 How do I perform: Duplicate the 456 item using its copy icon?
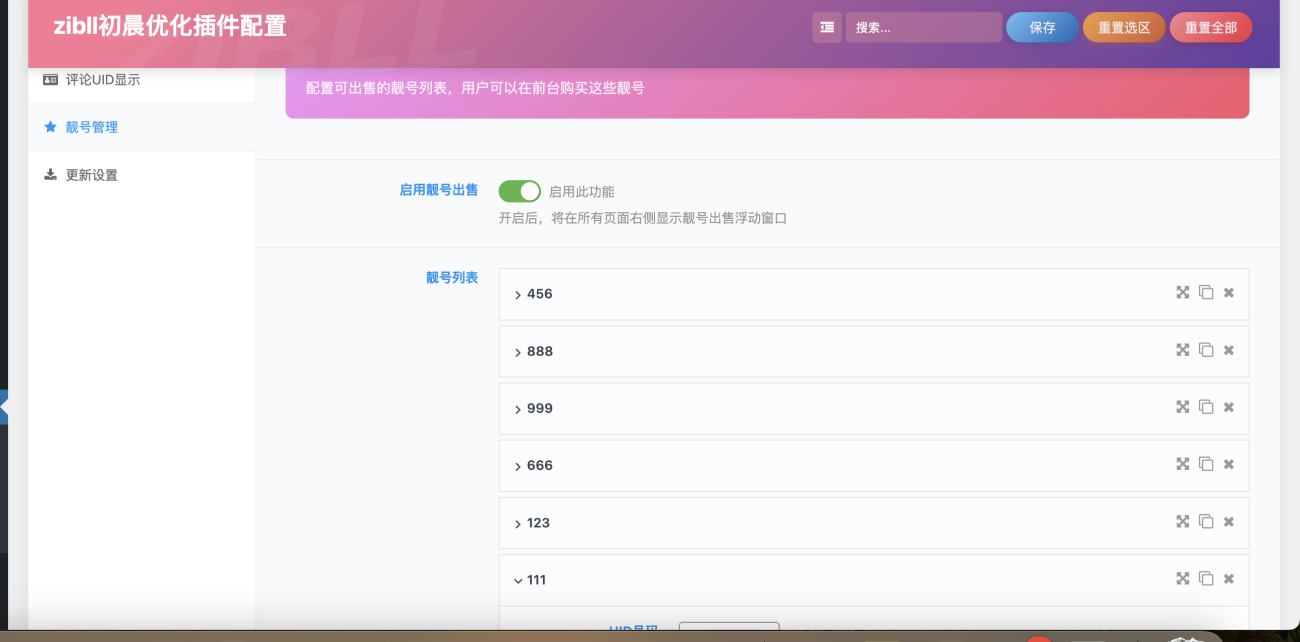pyautogui.click(x=1205, y=293)
